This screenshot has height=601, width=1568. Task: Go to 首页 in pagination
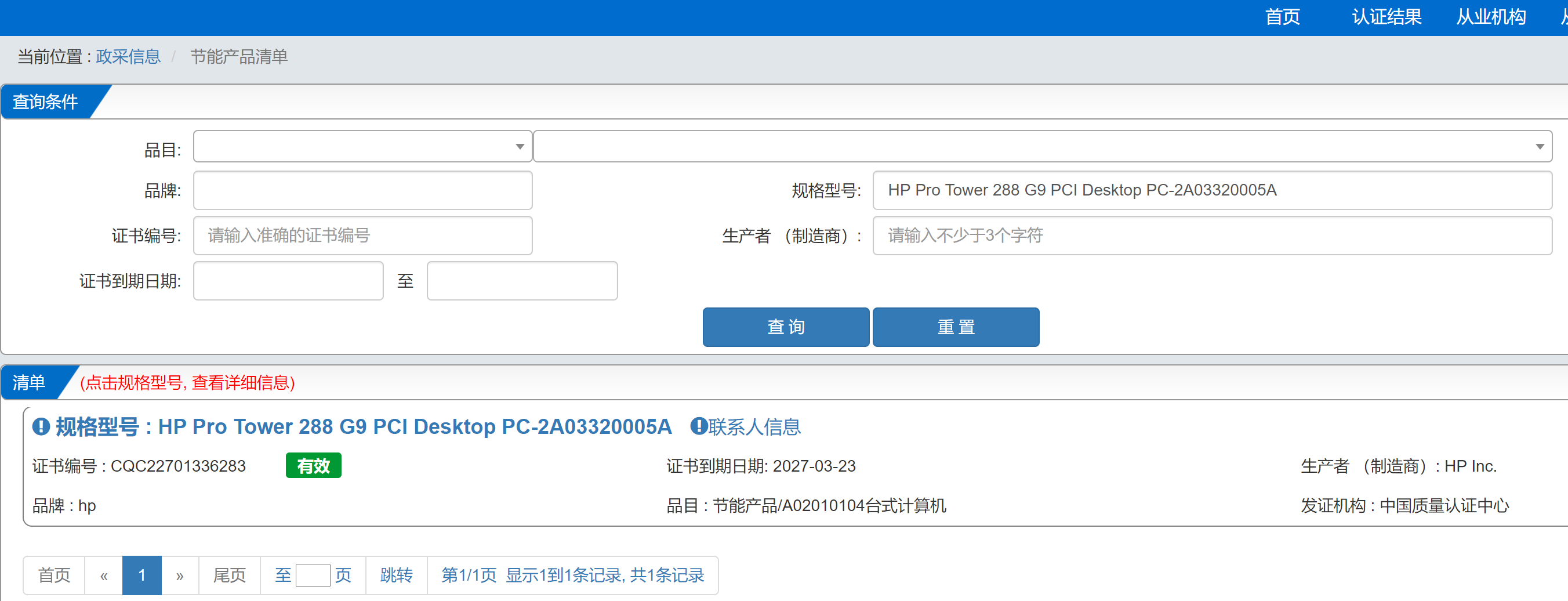[x=54, y=575]
